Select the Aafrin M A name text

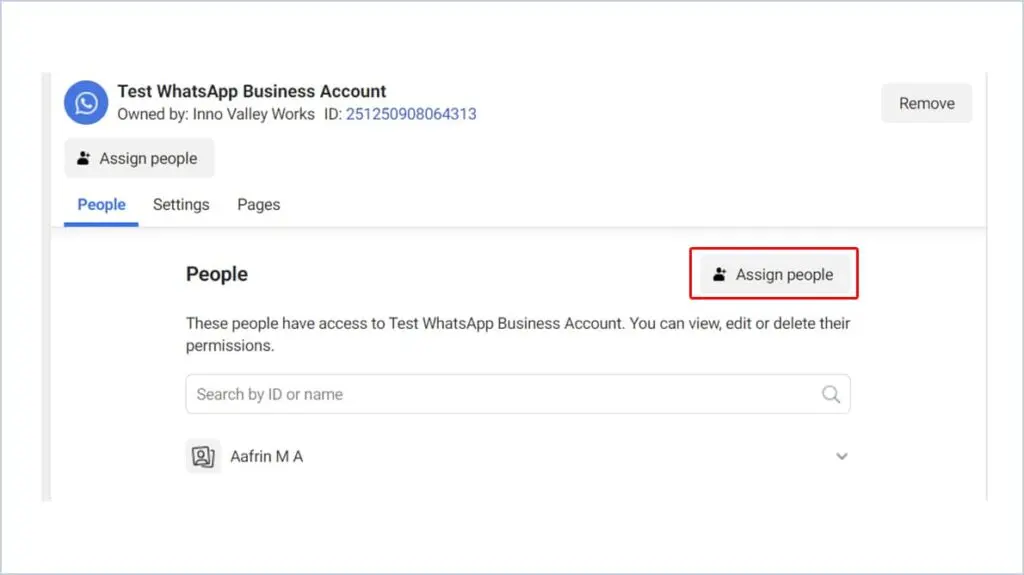pyautogui.click(x=266, y=456)
